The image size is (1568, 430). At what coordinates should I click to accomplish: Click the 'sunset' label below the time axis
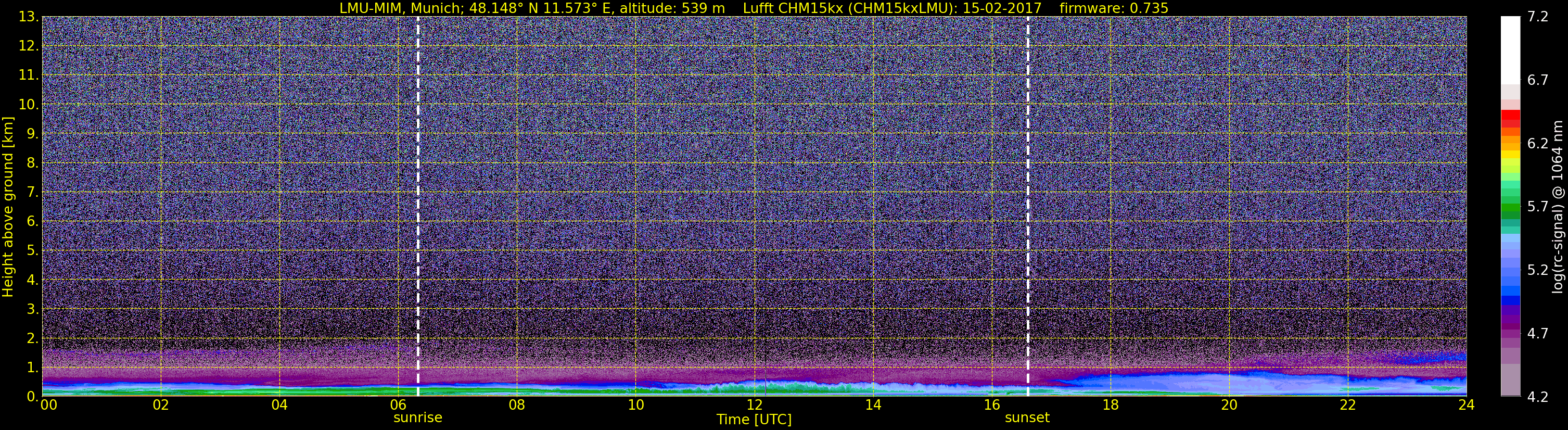1027,418
